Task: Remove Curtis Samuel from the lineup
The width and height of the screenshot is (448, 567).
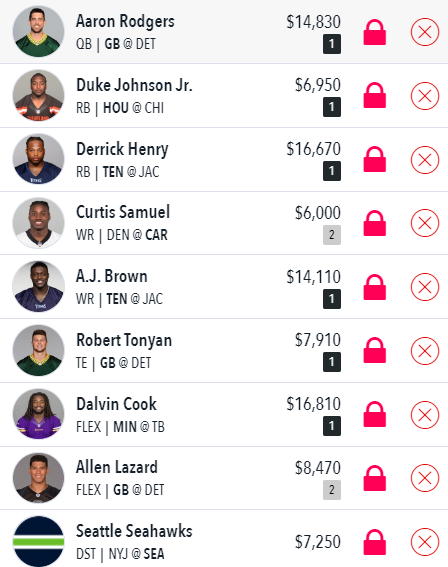Action: [425, 223]
